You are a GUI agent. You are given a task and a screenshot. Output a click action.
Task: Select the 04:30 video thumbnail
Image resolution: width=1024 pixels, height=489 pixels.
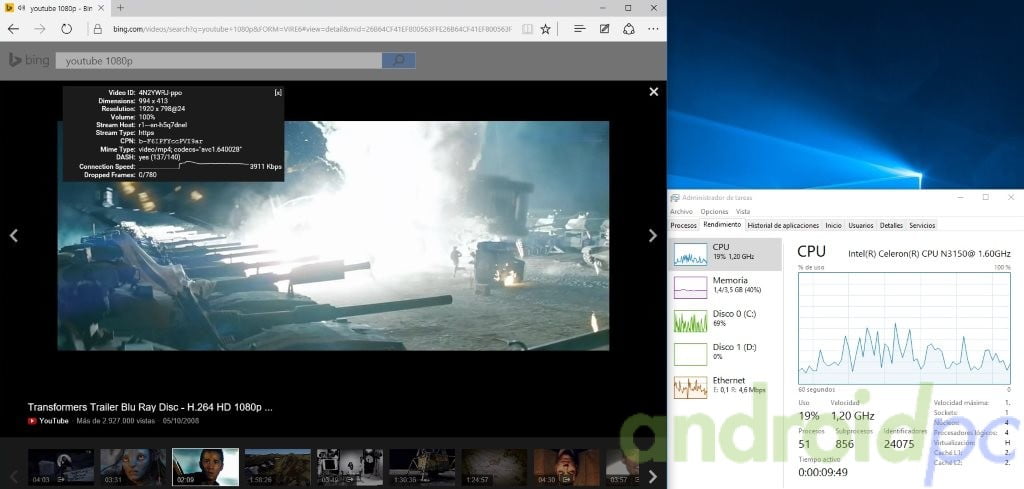click(x=567, y=467)
